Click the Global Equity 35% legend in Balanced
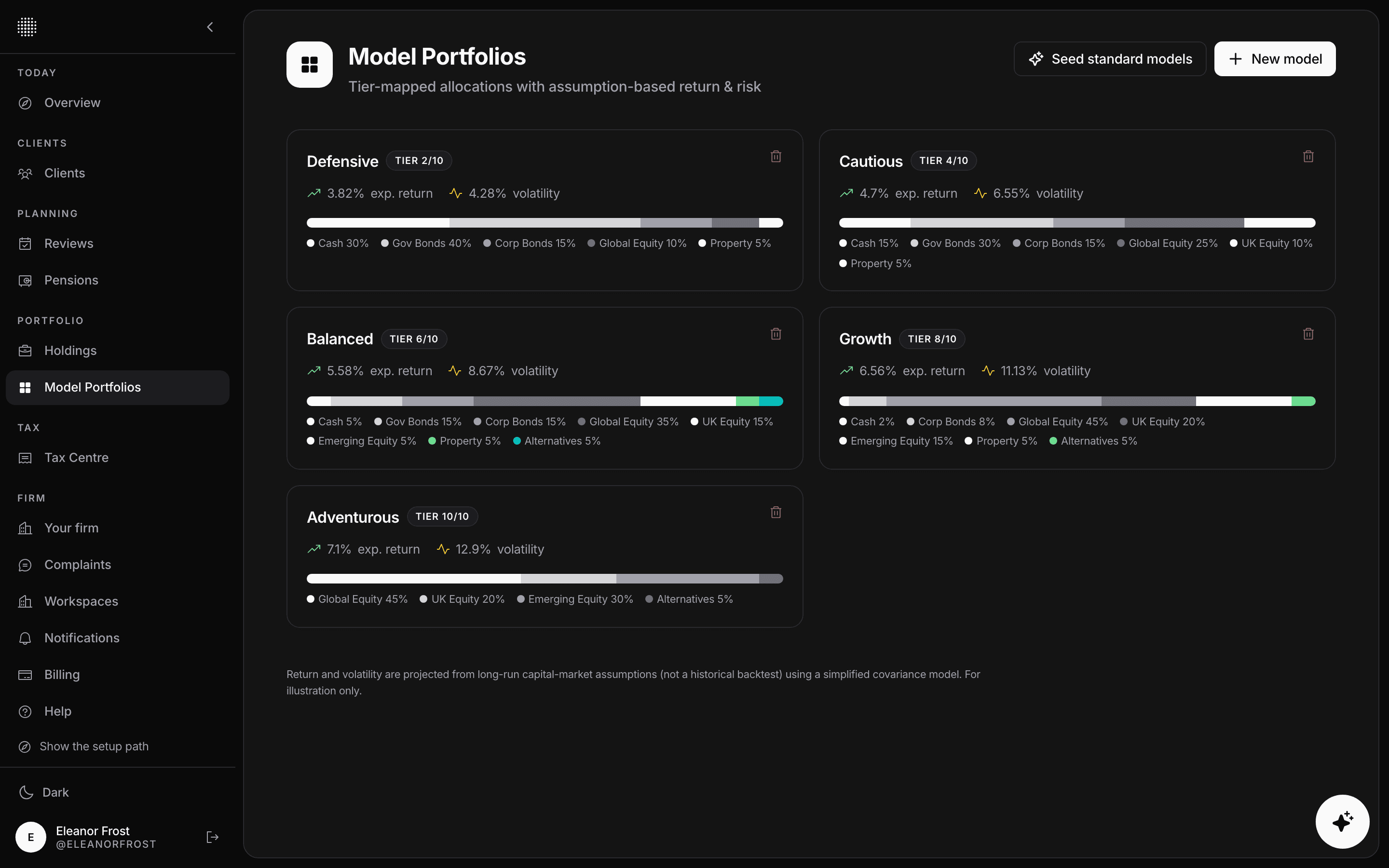 click(x=628, y=422)
